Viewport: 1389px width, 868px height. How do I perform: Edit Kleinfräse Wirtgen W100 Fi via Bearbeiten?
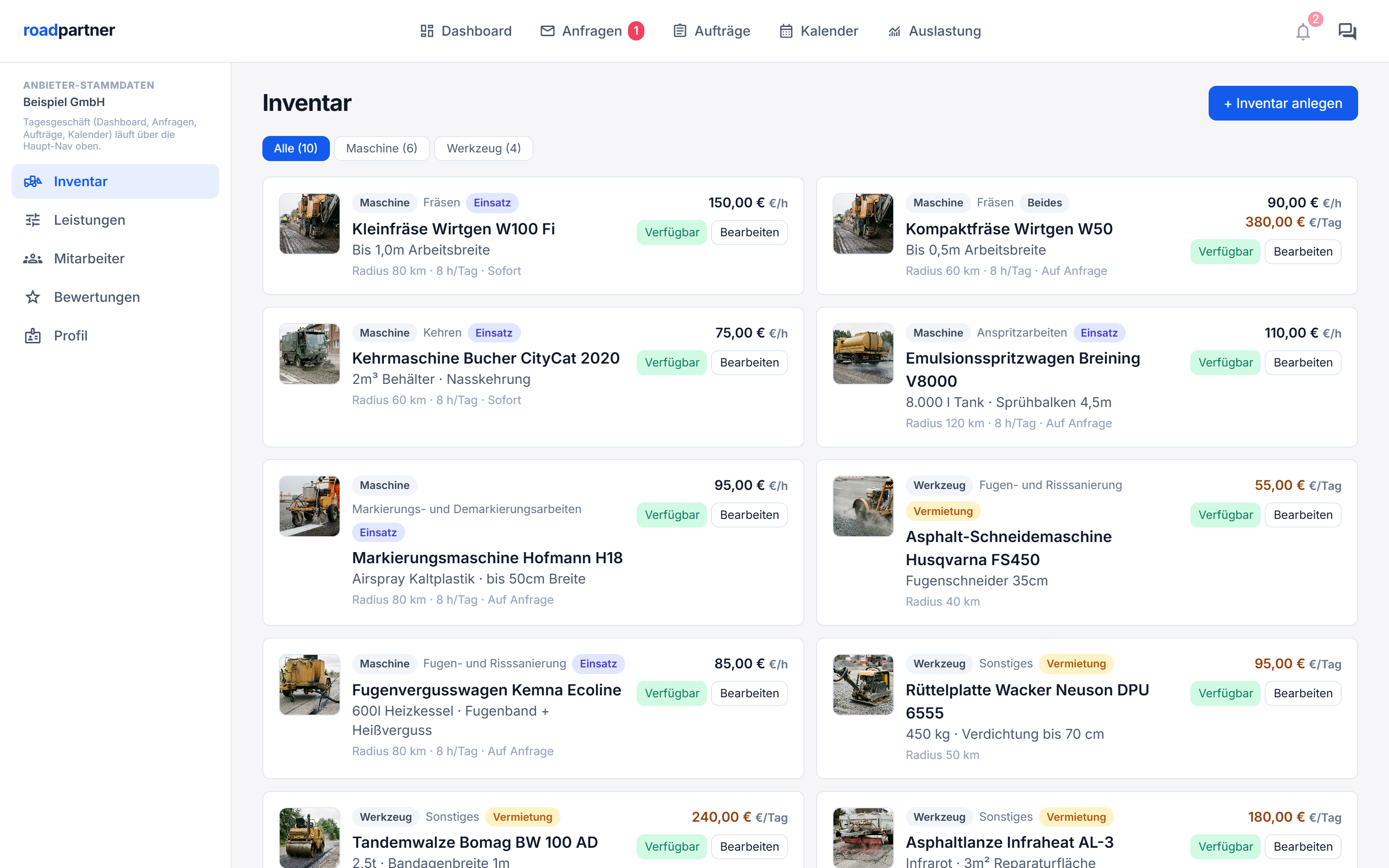(749, 232)
